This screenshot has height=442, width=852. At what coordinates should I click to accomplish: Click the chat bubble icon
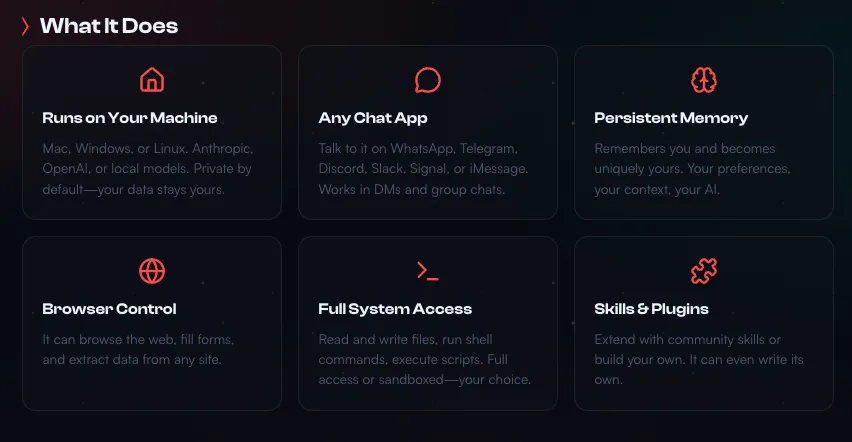[x=428, y=80]
